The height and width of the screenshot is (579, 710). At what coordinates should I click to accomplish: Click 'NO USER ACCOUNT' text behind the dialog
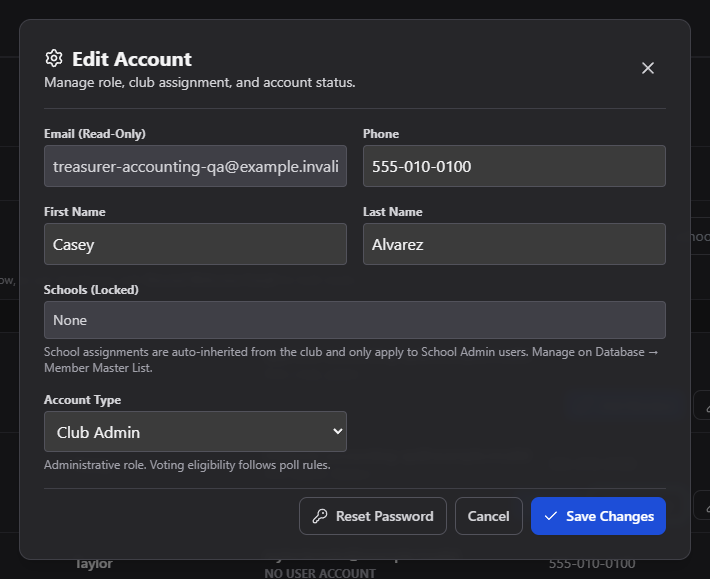click(320, 573)
